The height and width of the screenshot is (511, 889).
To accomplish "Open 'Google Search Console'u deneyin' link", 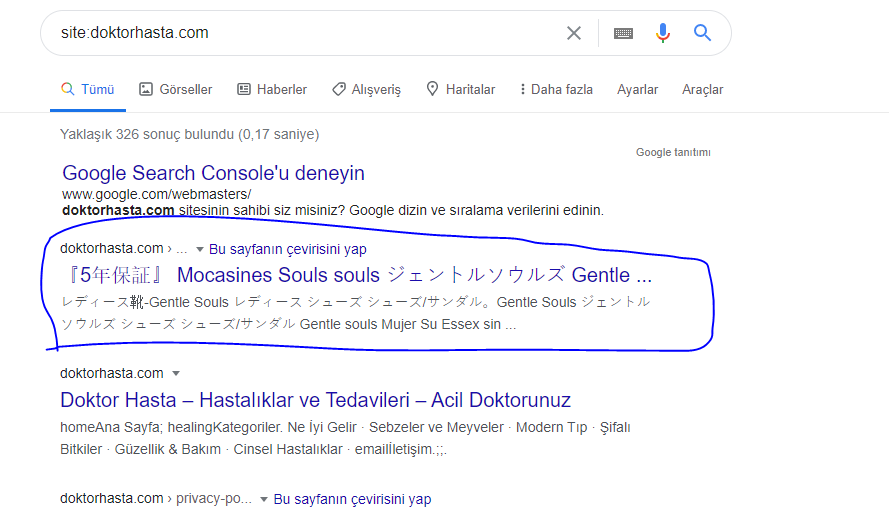I will pos(213,173).
